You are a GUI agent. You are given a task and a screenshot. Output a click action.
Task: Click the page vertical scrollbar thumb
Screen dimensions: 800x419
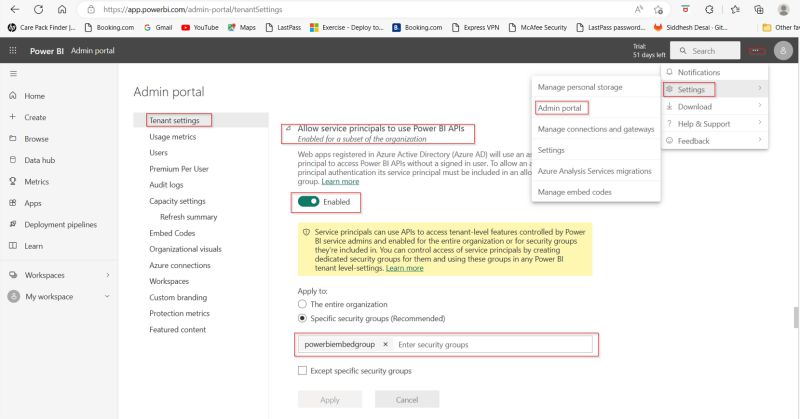[x=796, y=317]
